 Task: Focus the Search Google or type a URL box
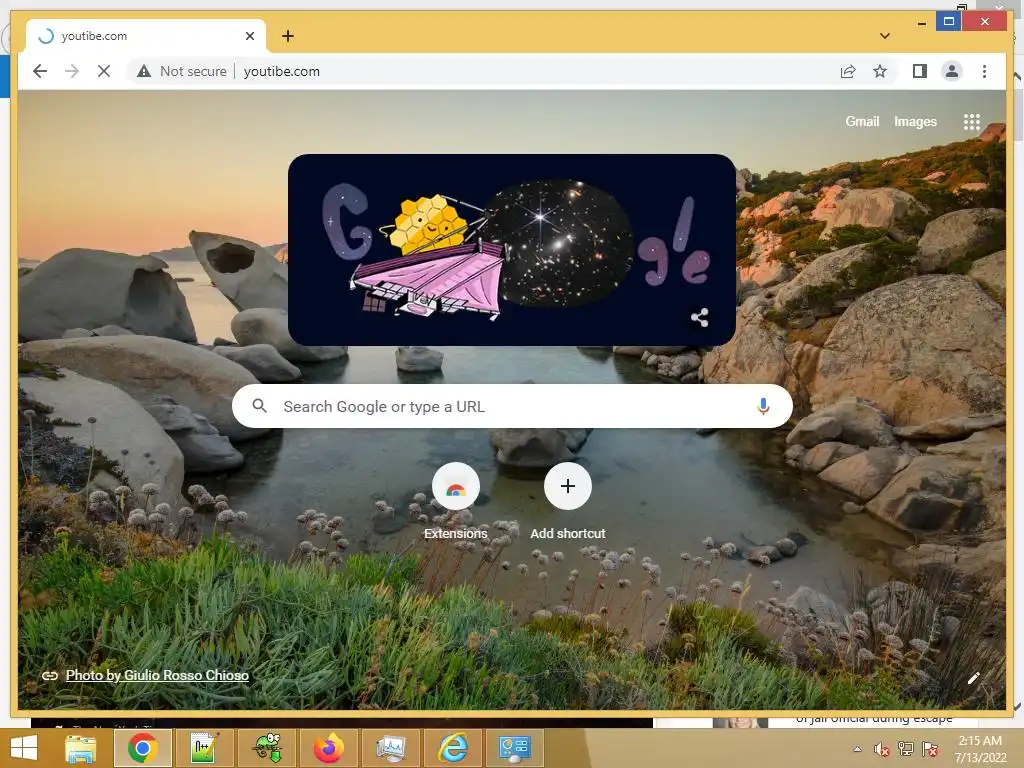(x=512, y=406)
